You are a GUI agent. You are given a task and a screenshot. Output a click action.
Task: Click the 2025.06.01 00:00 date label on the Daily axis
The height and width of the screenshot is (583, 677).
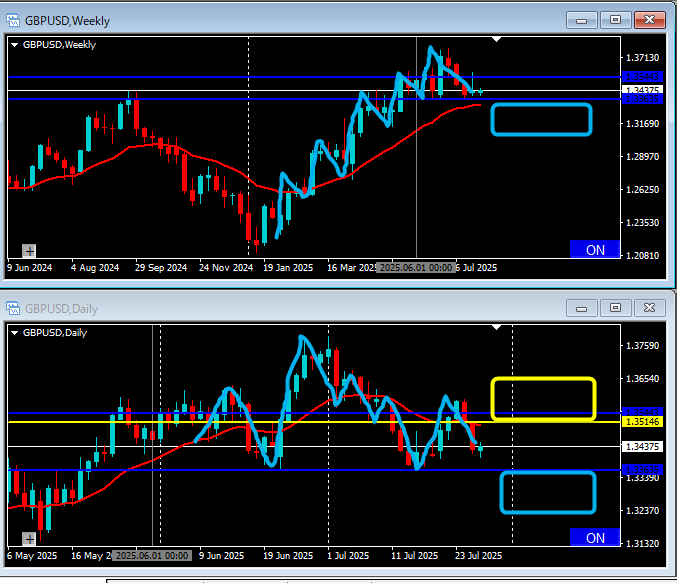(x=152, y=556)
